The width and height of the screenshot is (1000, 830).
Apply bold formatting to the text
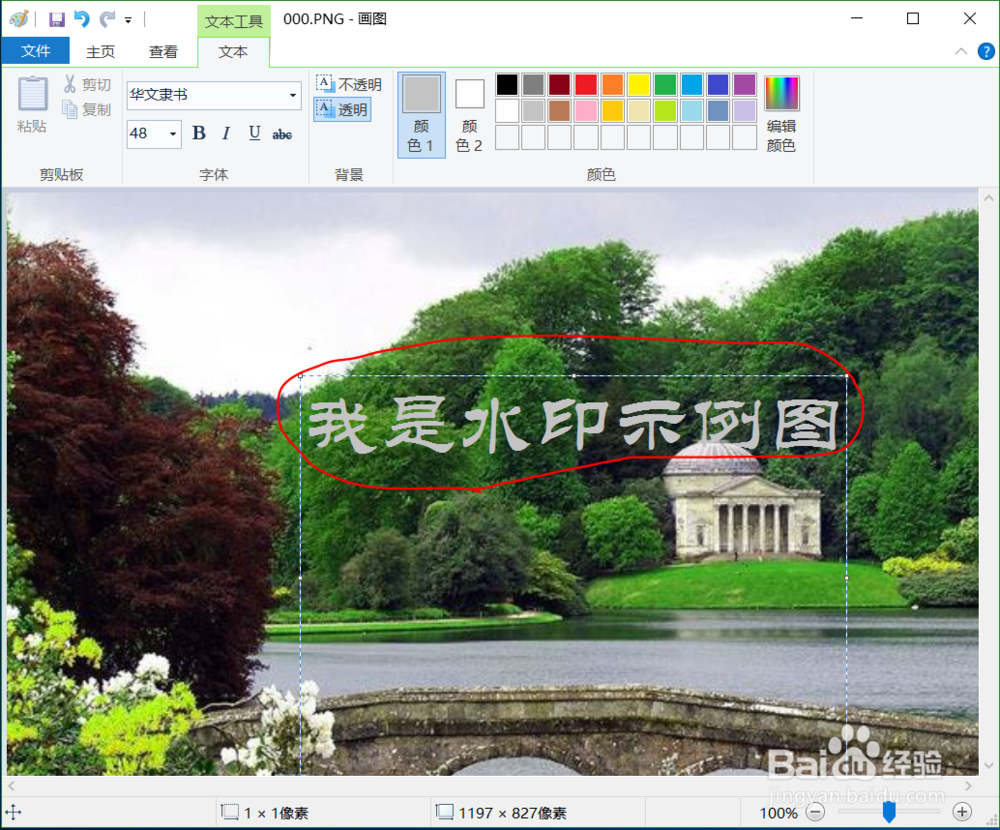pyautogui.click(x=198, y=133)
